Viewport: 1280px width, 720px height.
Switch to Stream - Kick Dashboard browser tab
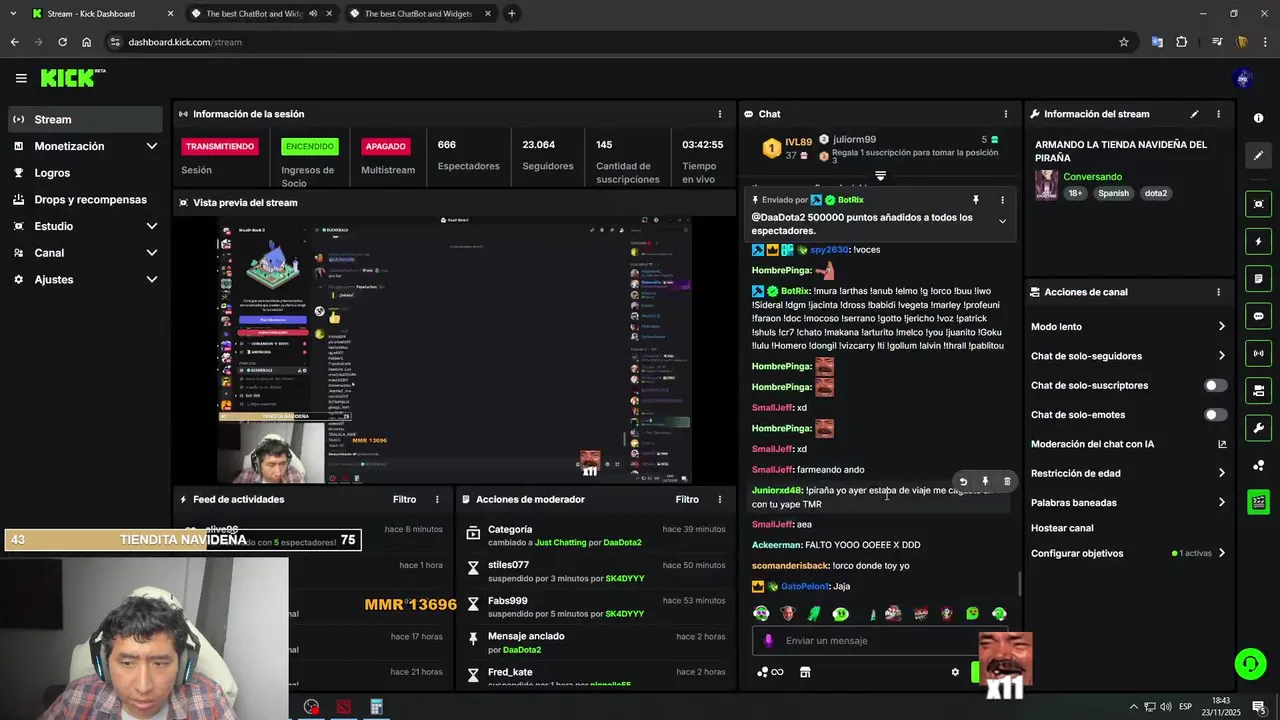102,14
